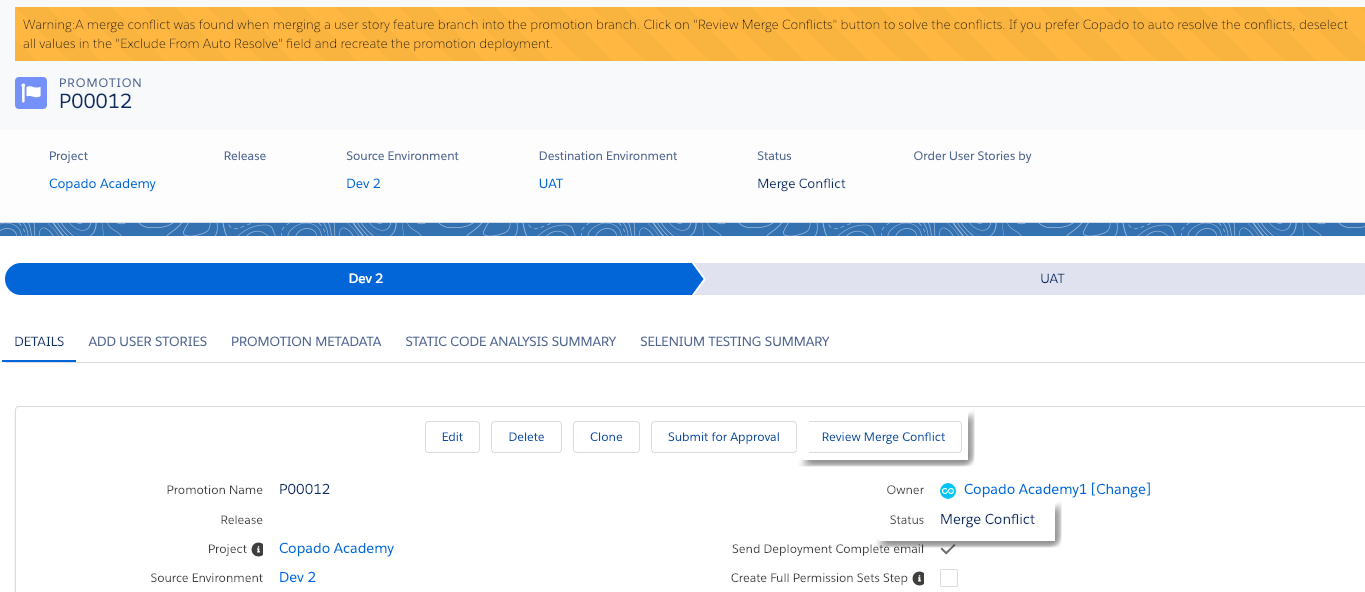This screenshot has height=592, width=1365.
Task: Open Copado Academy project link in header
Action: [102, 184]
